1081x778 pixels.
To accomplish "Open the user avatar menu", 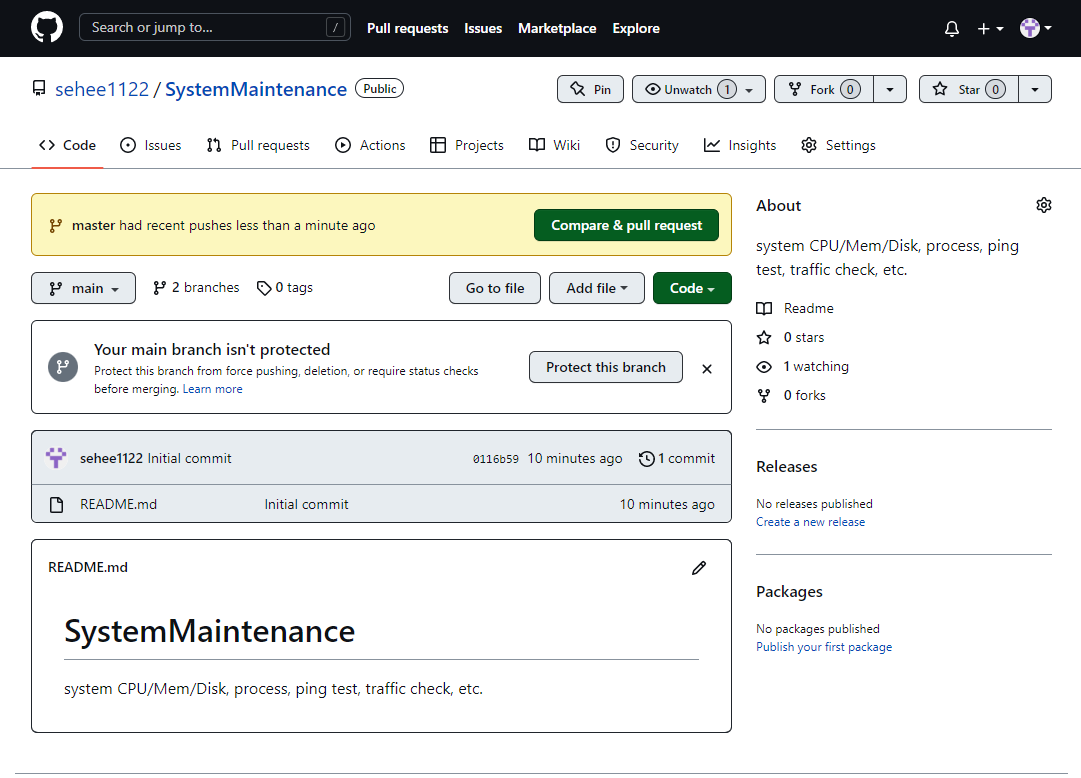I will pyautogui.click(x=1035, y=28).
